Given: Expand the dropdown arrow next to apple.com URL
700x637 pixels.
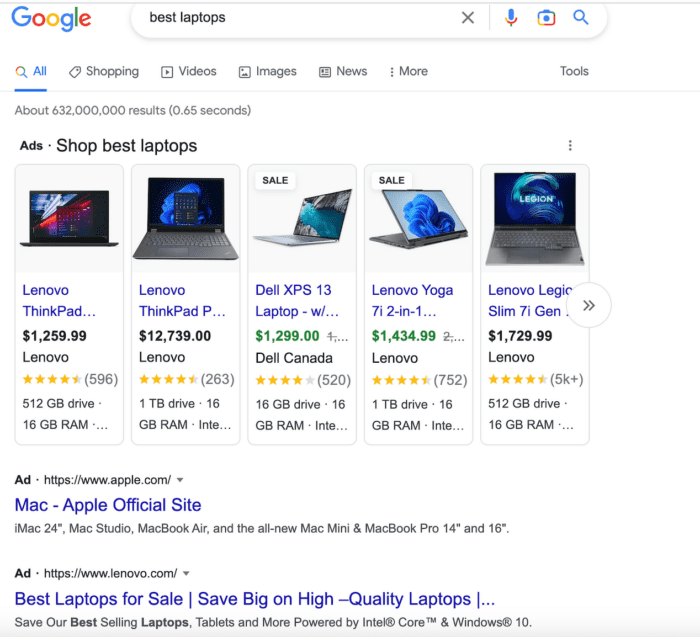Looking at the screenshot, I should [x=180, y=480].
